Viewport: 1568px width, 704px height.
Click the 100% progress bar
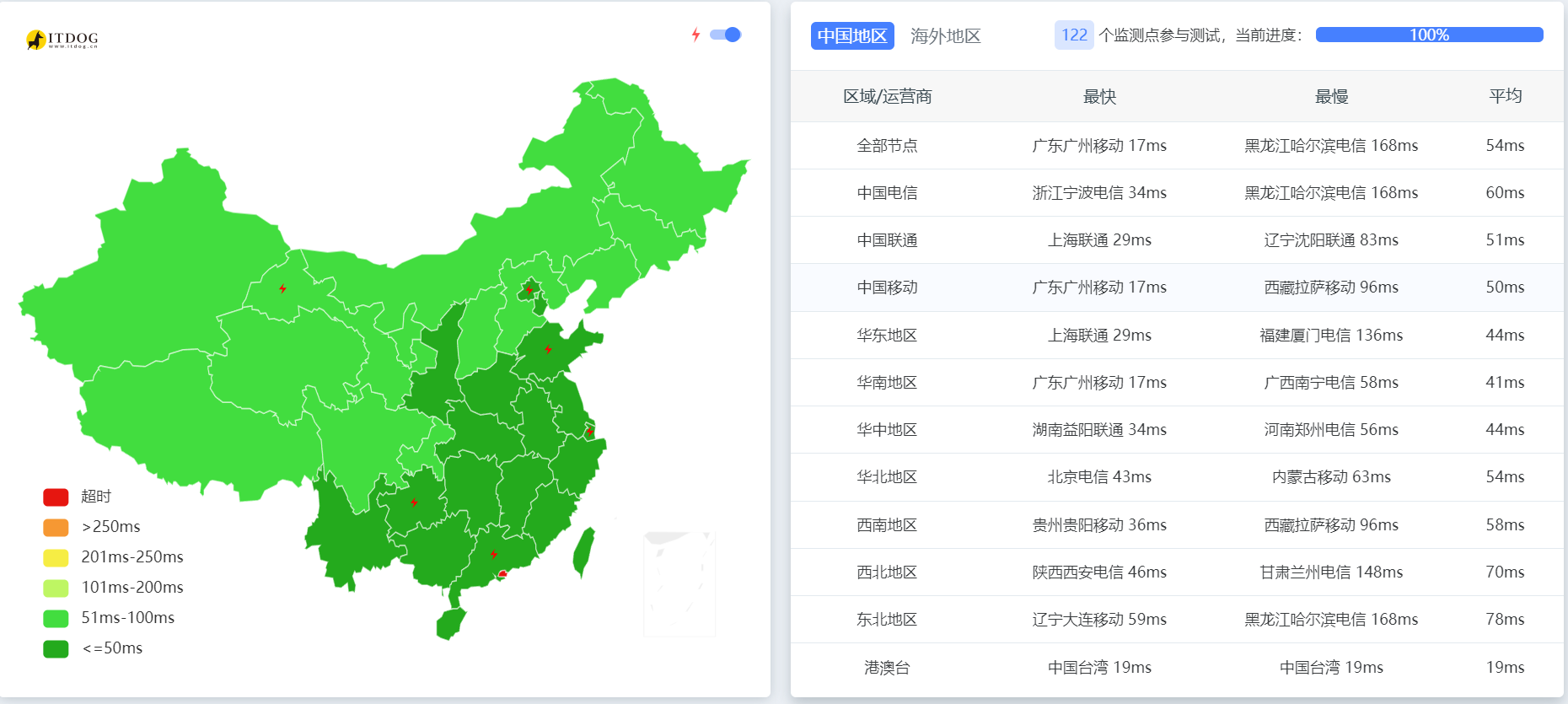pos(1429,35)
